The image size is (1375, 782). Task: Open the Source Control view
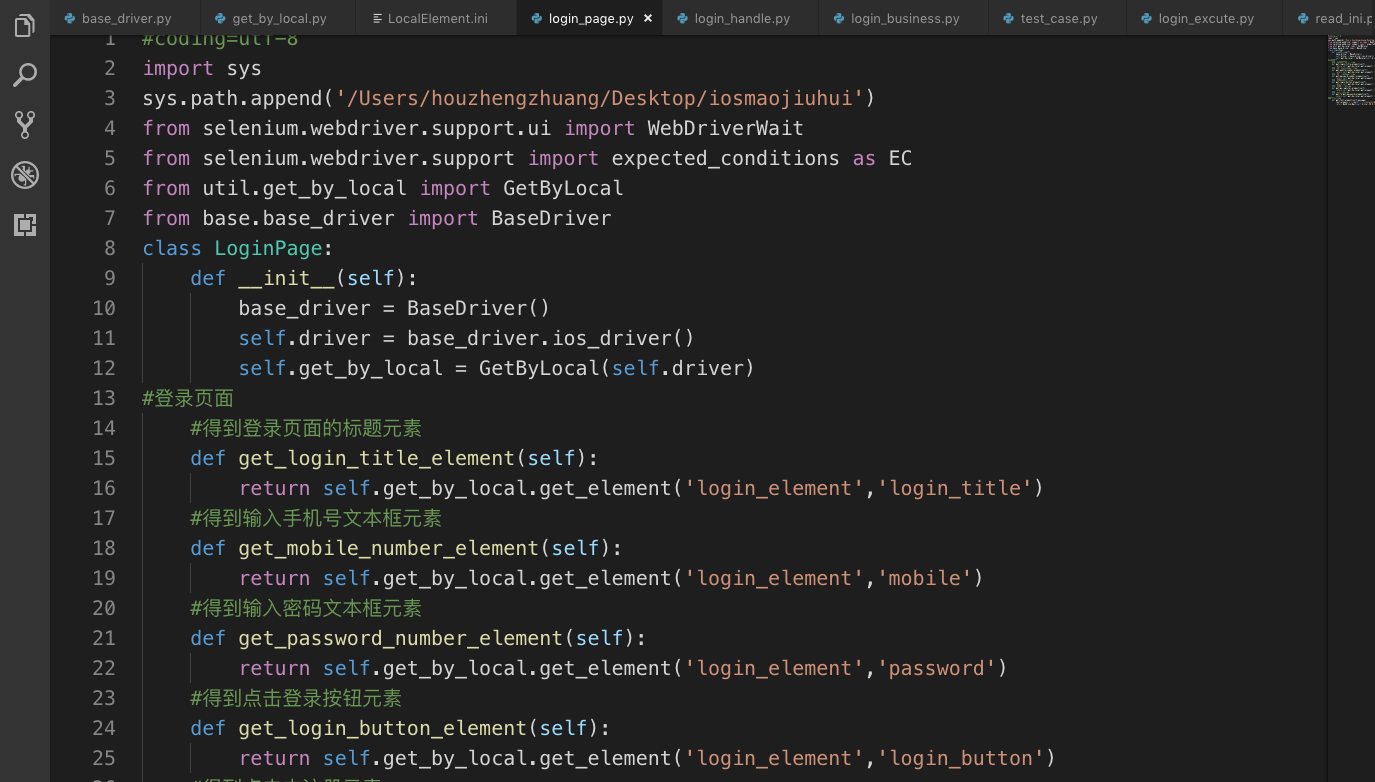[25, 125]
